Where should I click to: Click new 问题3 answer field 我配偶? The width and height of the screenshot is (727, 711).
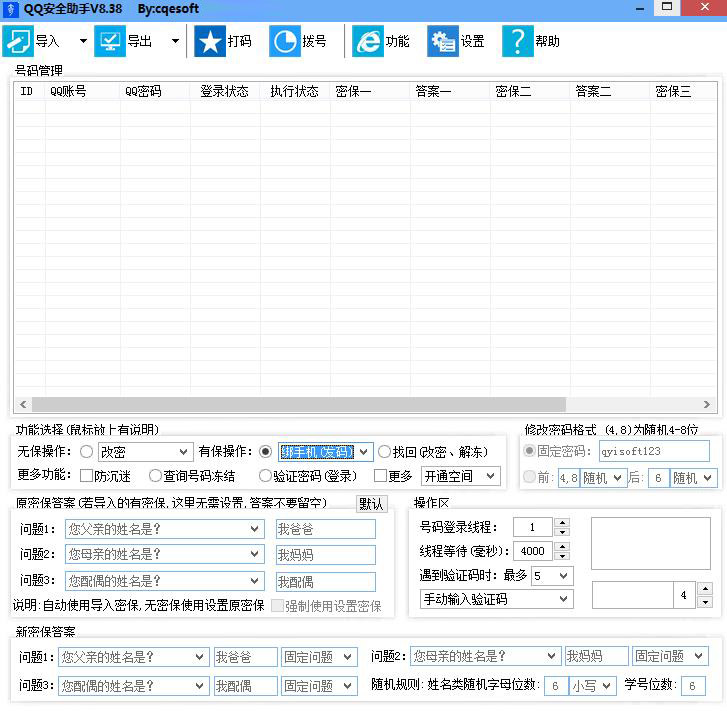[246, 686]
